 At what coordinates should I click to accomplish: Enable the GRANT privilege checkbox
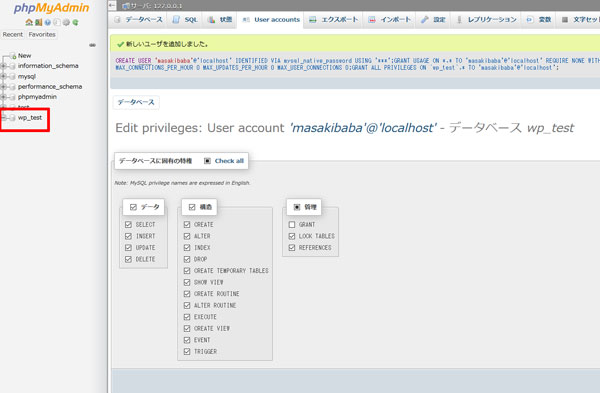tap(292, 225)
